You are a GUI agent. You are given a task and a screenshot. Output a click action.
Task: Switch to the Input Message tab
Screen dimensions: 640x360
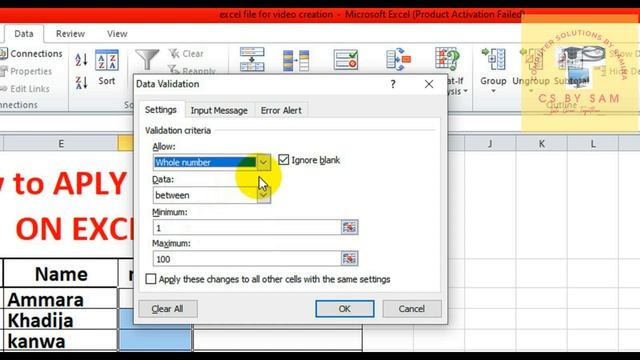(x=219, y=111)
